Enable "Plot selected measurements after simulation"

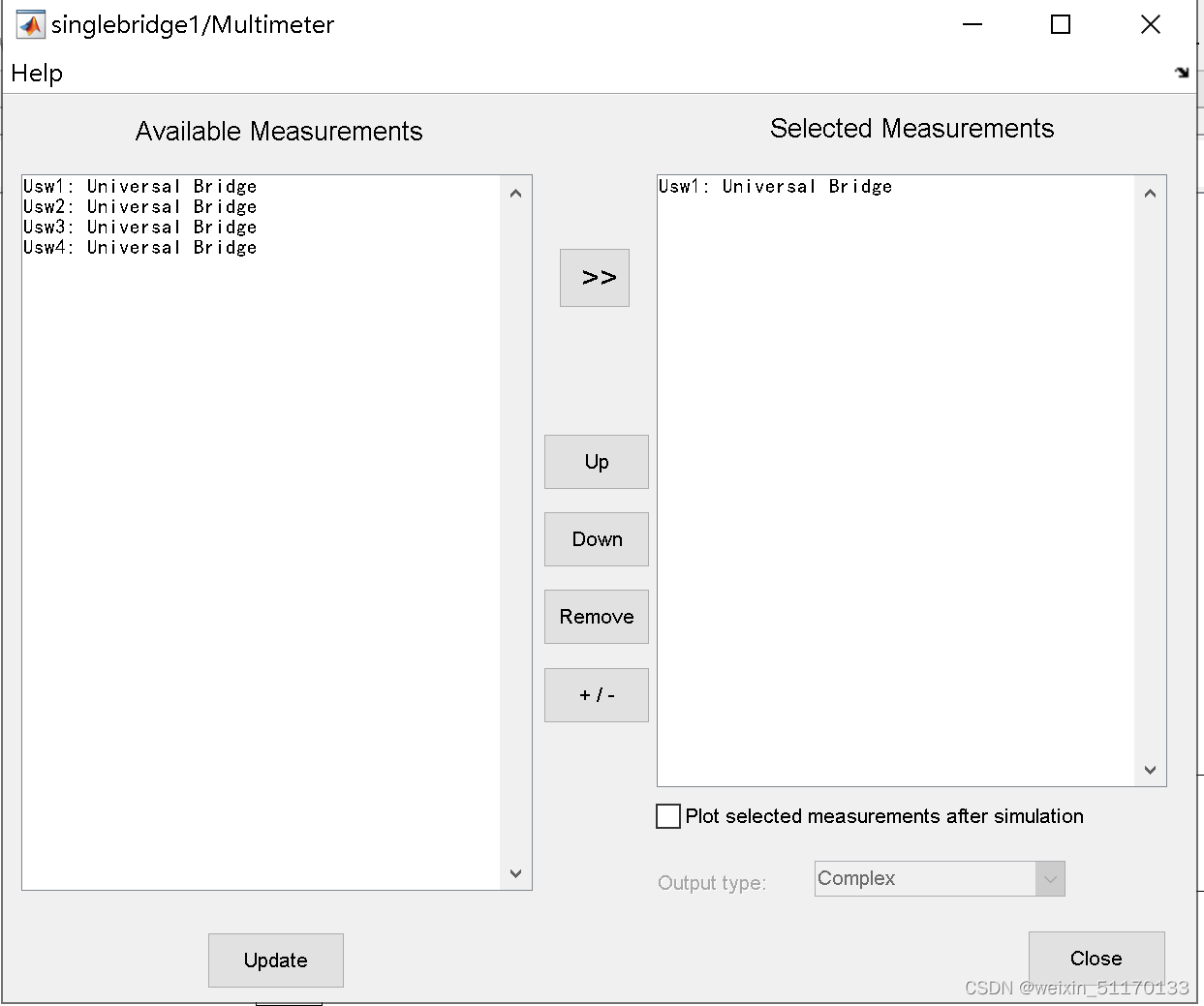coord(667,816)
